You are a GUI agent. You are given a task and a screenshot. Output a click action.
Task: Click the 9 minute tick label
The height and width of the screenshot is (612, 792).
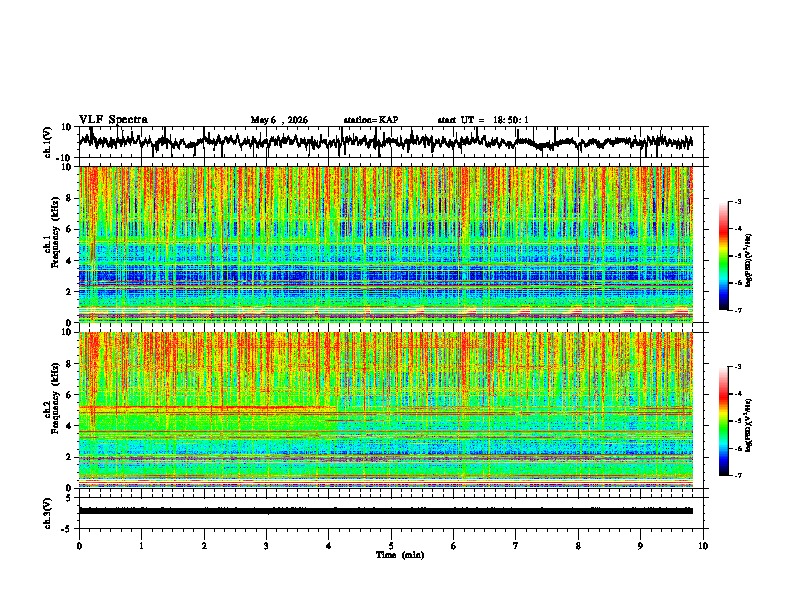tap(640, 546)
